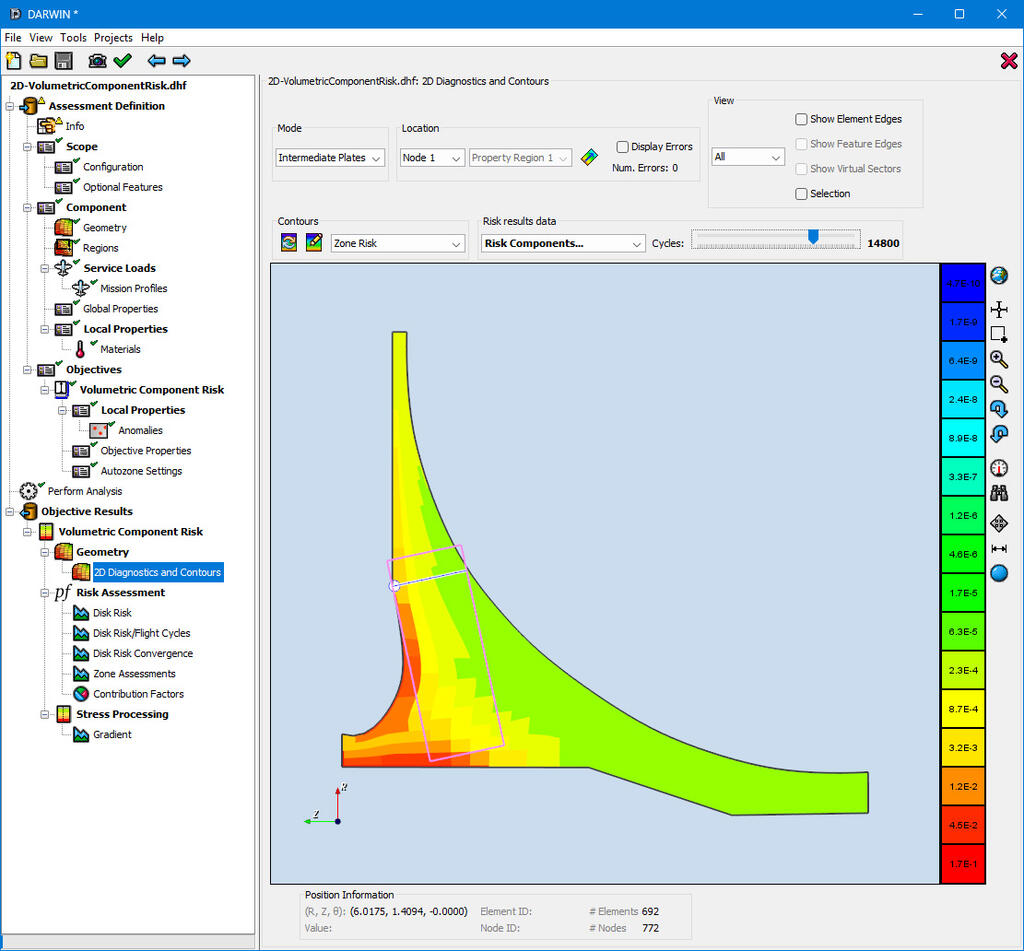Expand the Risk Components dropdown
This screenshot has height=951, width=1024.
click(563, 243)
